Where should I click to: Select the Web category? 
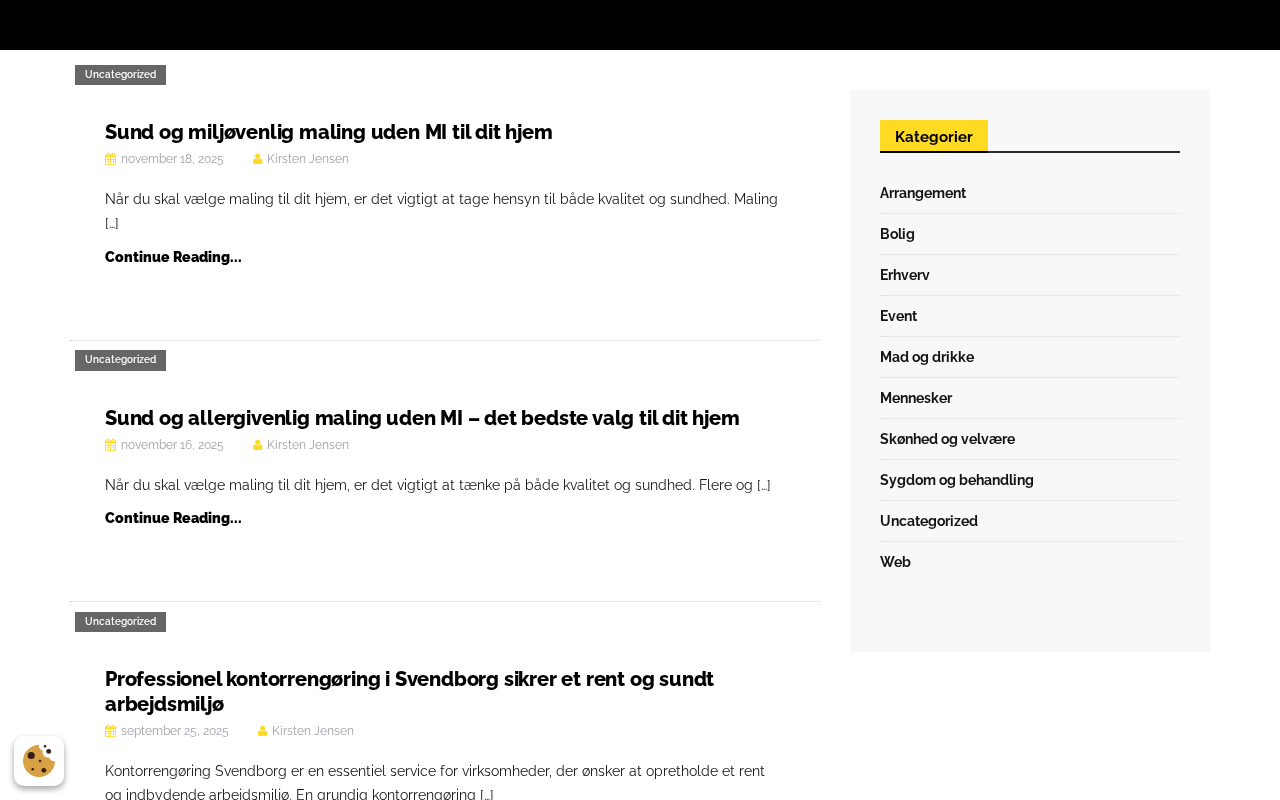(x=895, y=562)
